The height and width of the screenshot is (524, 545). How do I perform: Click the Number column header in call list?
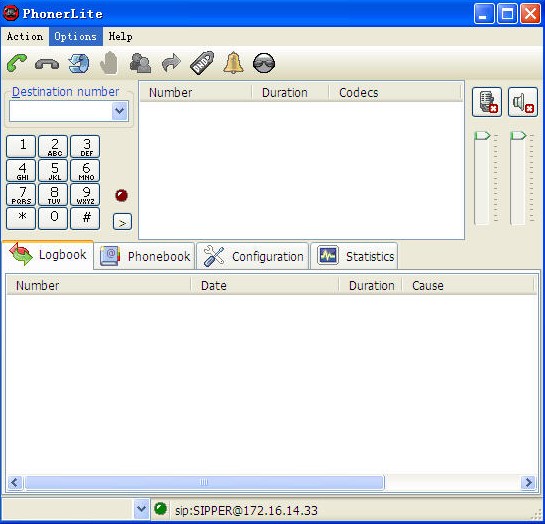pos(196,92)
